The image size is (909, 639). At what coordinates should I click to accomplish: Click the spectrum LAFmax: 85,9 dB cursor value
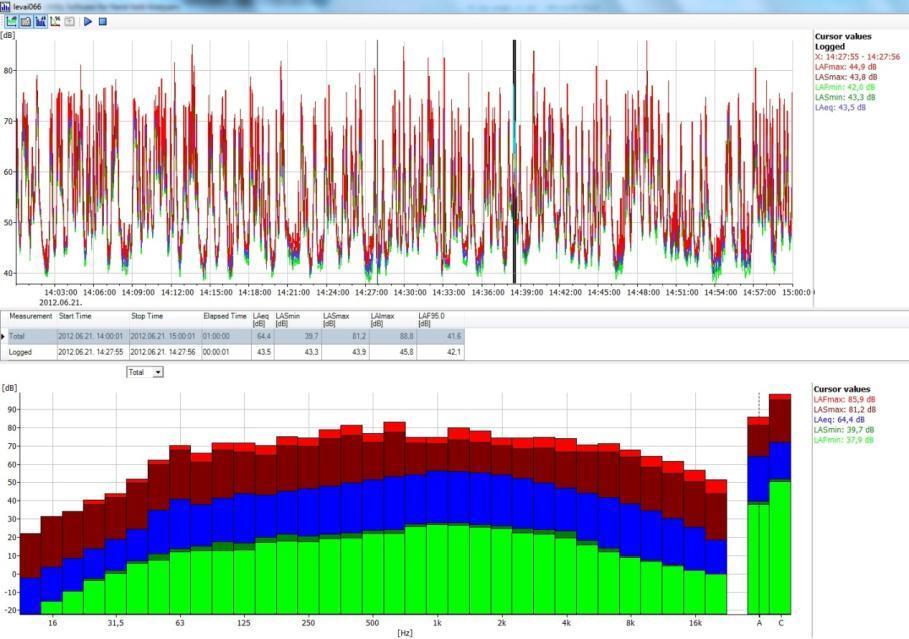844,399
